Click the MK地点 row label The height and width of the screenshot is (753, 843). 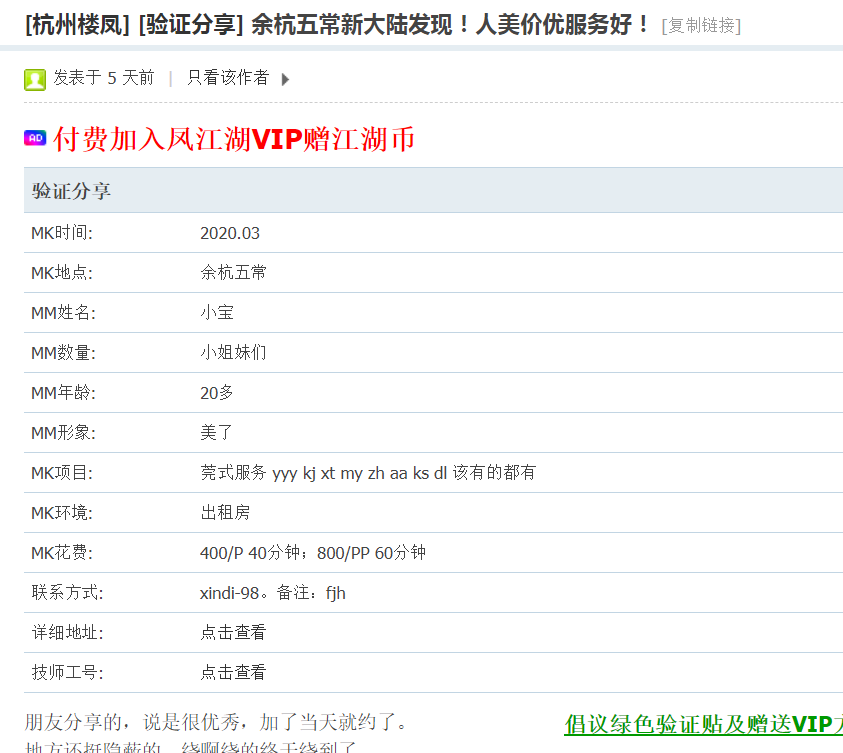coord(62,273)
